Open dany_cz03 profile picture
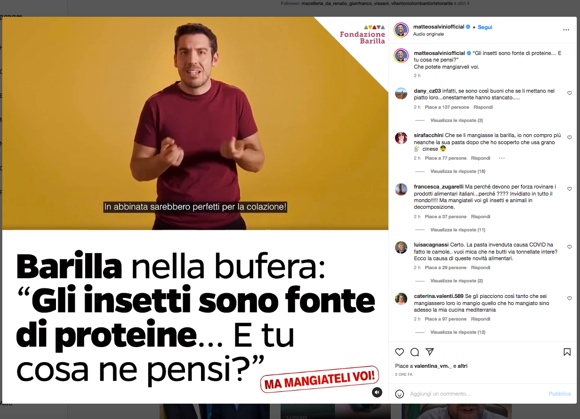 coord(401,94)
